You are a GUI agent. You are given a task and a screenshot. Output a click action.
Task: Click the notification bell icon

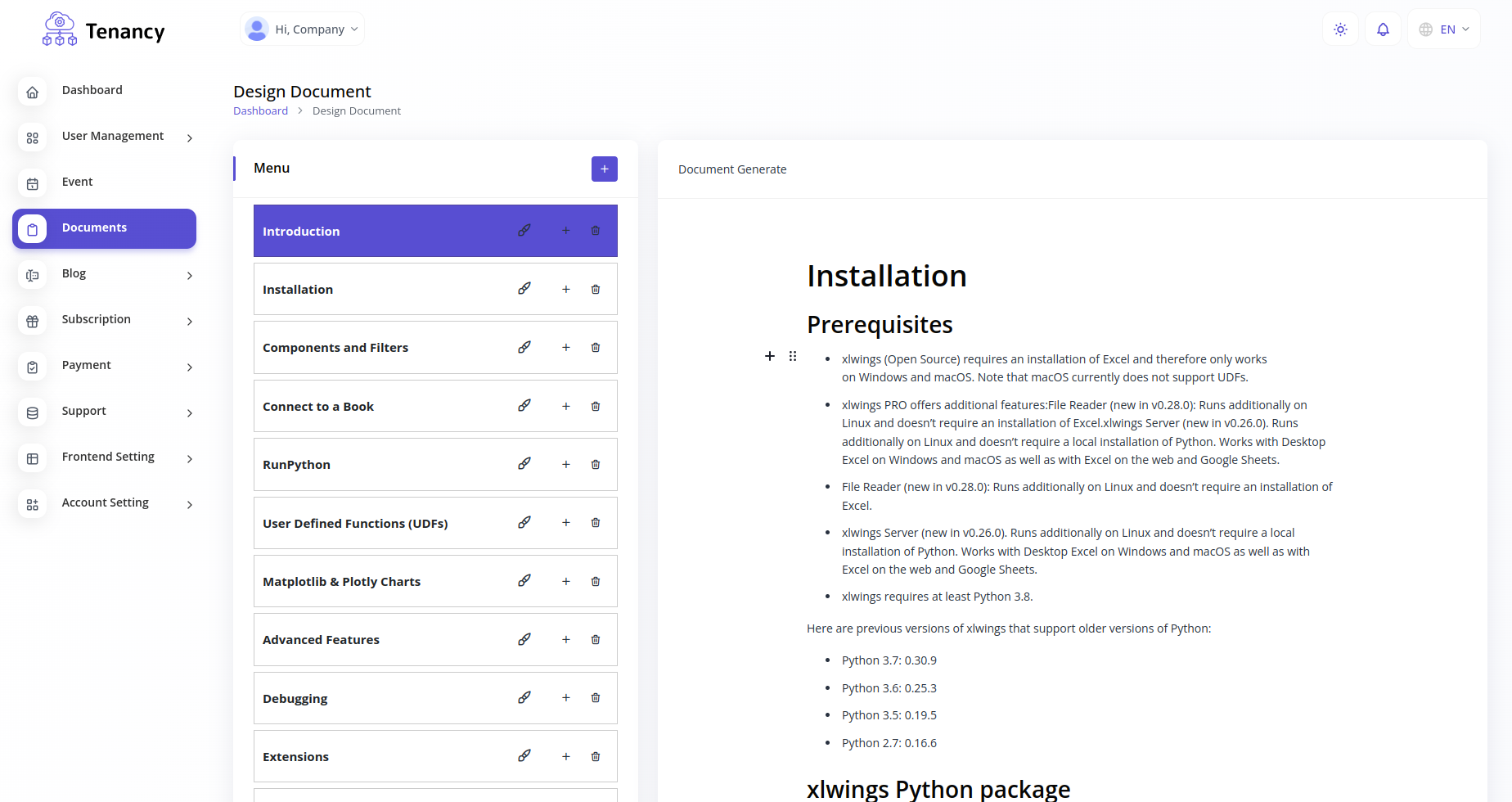pos(1383,29)
